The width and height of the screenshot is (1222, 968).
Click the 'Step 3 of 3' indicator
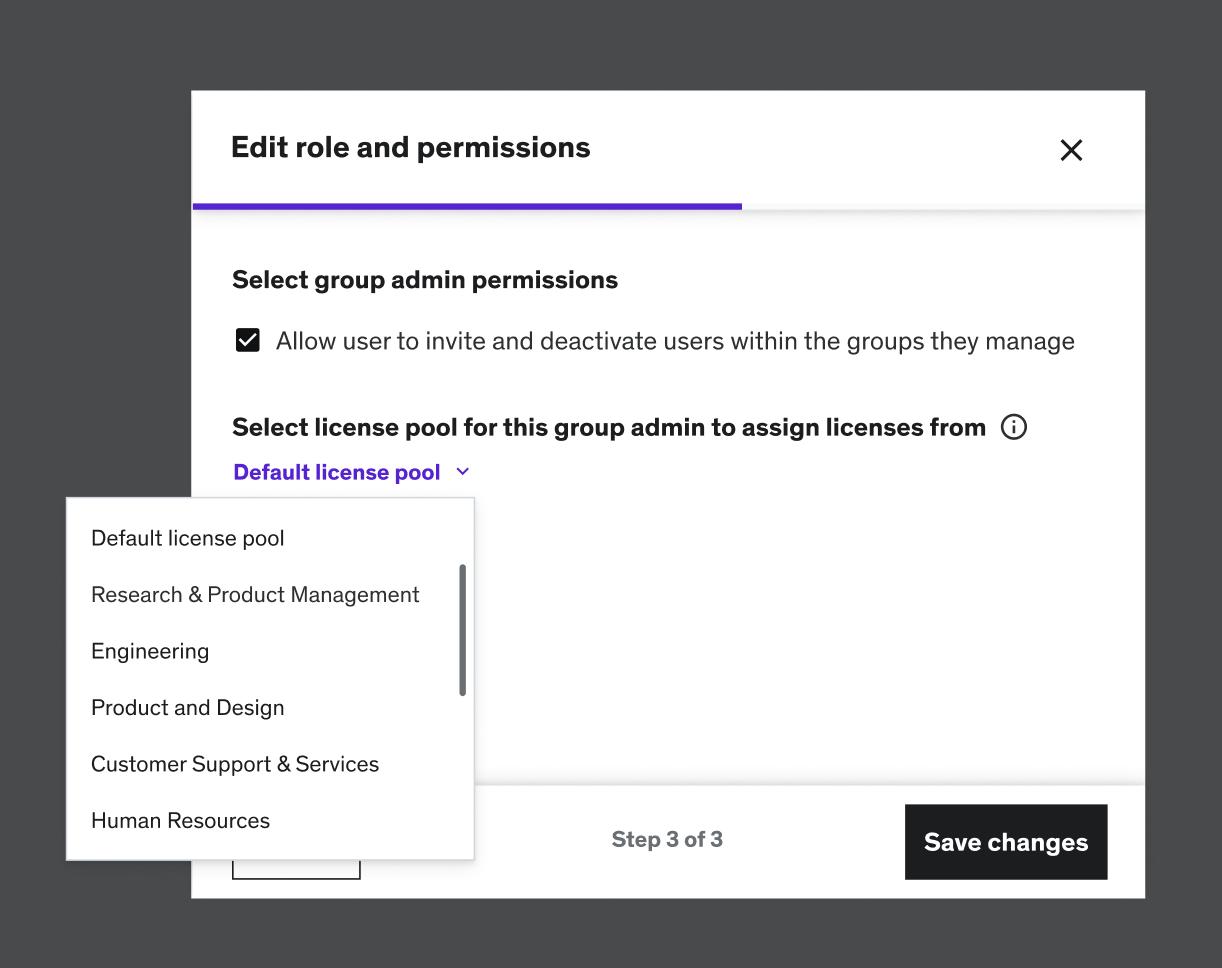point(667,840)
